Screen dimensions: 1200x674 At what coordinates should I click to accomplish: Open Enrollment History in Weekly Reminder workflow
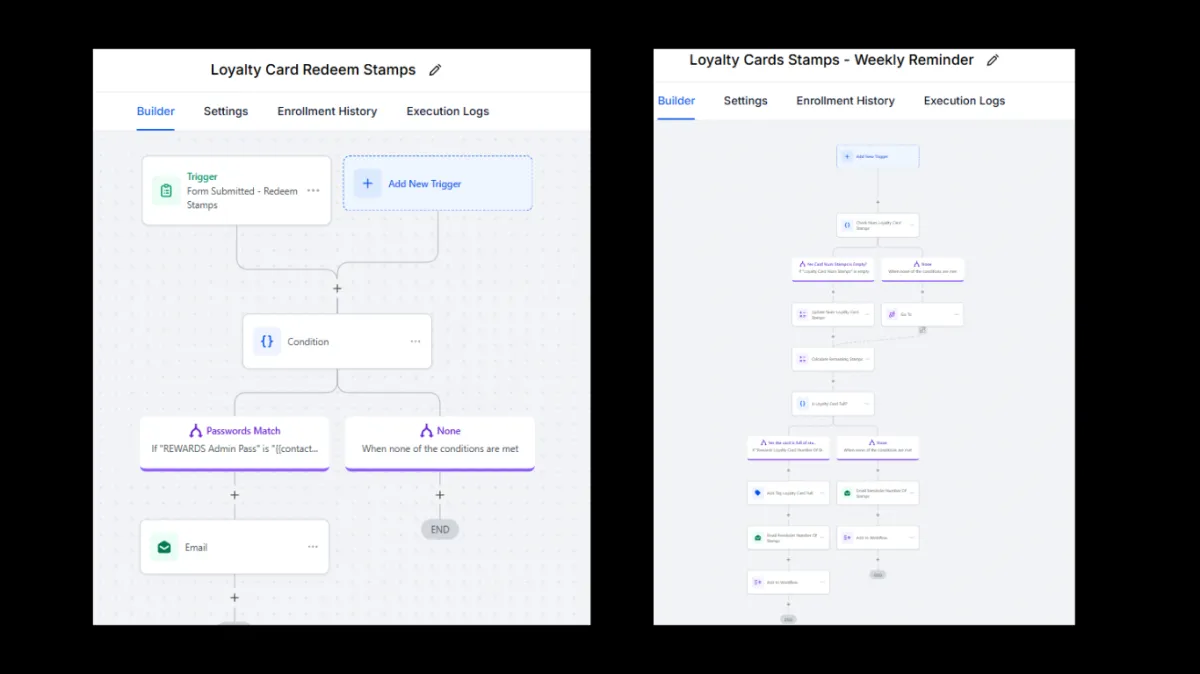click(845, 100)
